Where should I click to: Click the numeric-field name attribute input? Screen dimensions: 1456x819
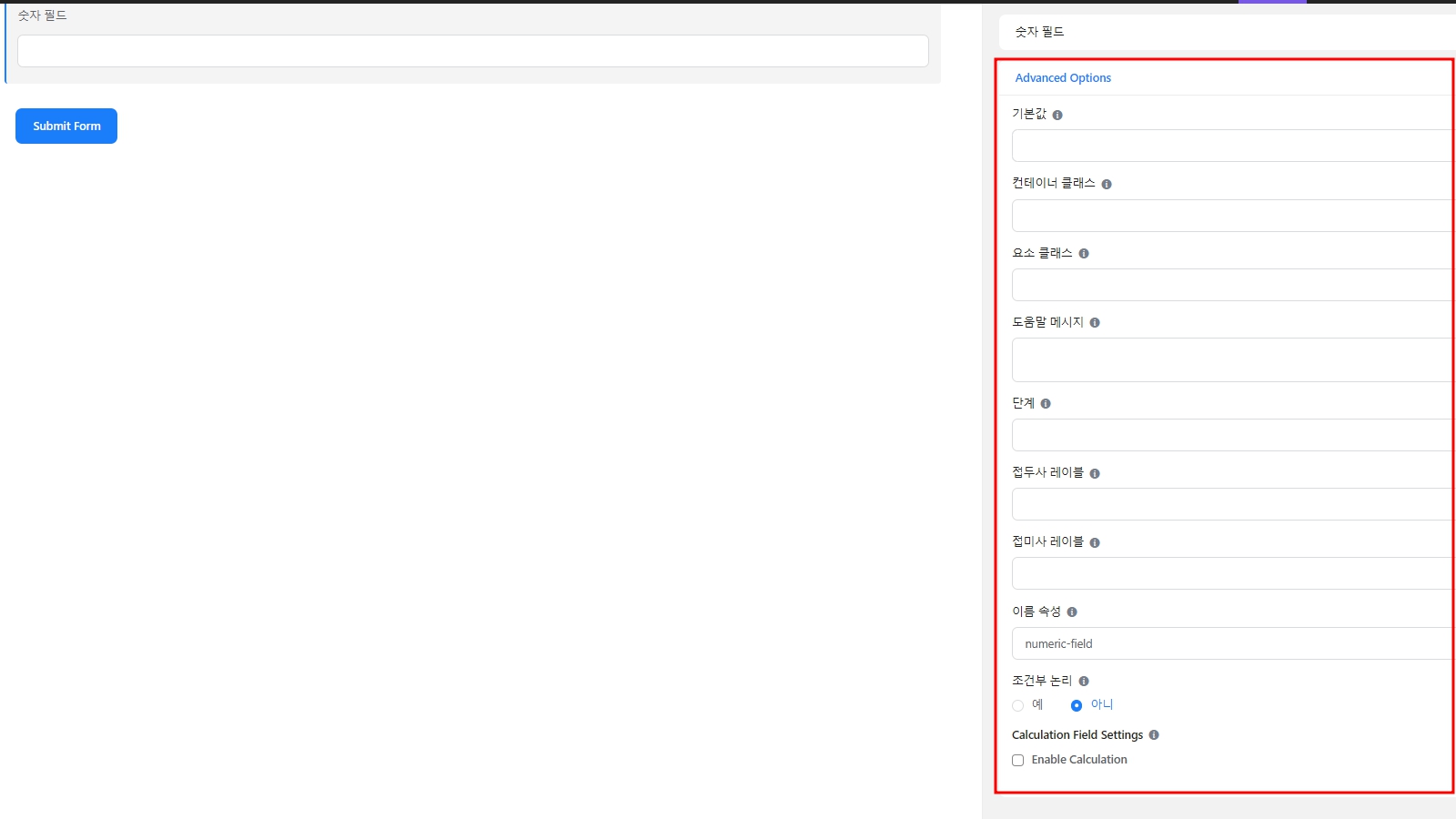[x=1234, y=643]
